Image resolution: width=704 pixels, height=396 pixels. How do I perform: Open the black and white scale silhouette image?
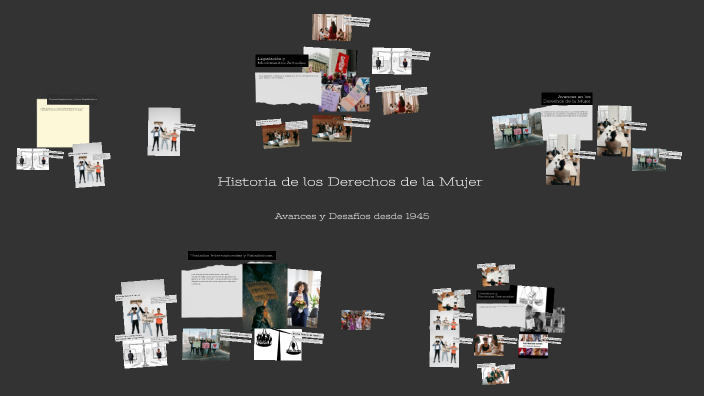coord(277,344)
